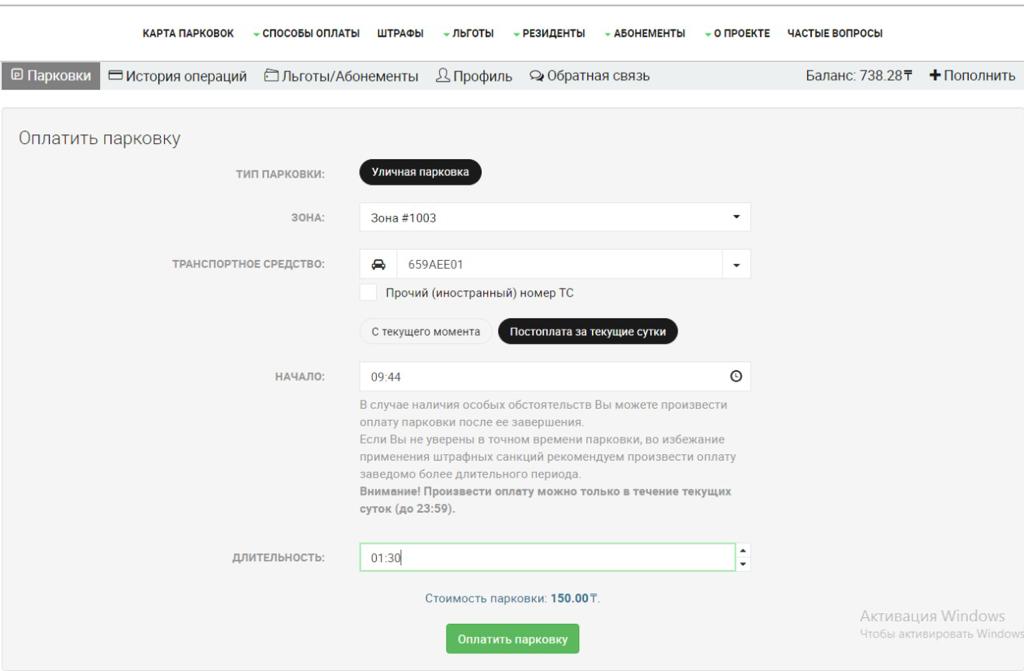Select Постоплата за текущие сутки option
Screen dimensions: 1024x671
pyautogui.click(x=588, y=331)
